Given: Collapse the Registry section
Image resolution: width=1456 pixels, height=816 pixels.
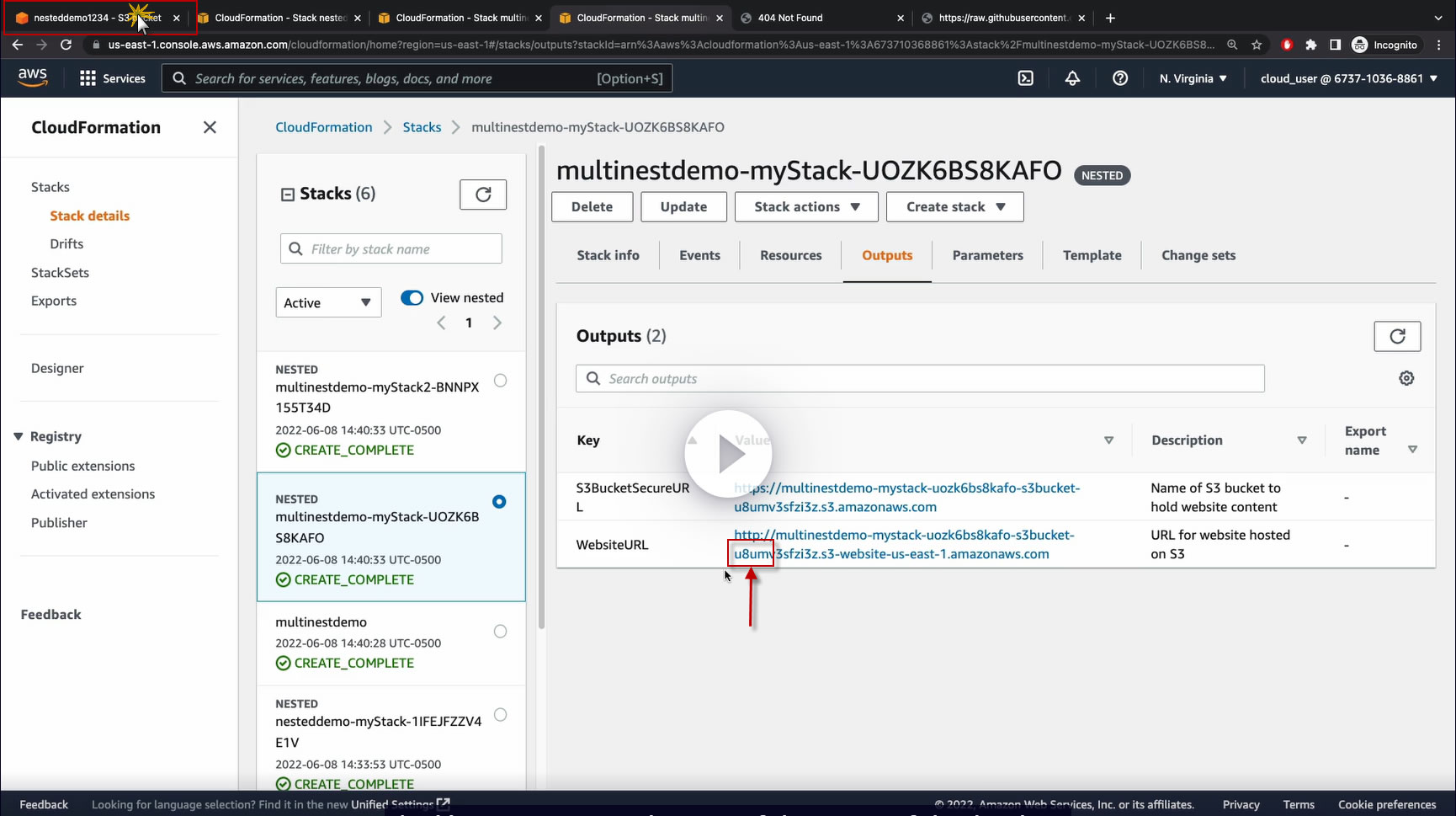Looking at the screenshot, I should (18, 436).
